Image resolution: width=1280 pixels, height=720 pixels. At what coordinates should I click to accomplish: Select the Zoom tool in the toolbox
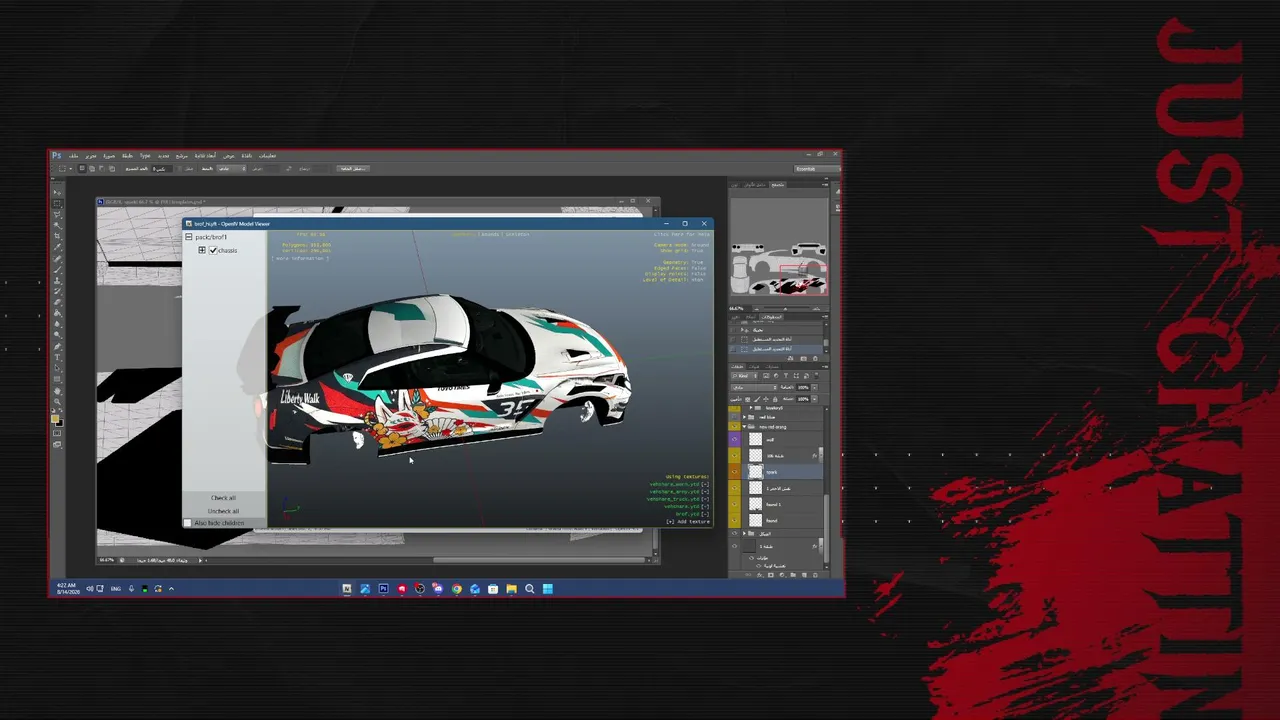coord(57,402)
